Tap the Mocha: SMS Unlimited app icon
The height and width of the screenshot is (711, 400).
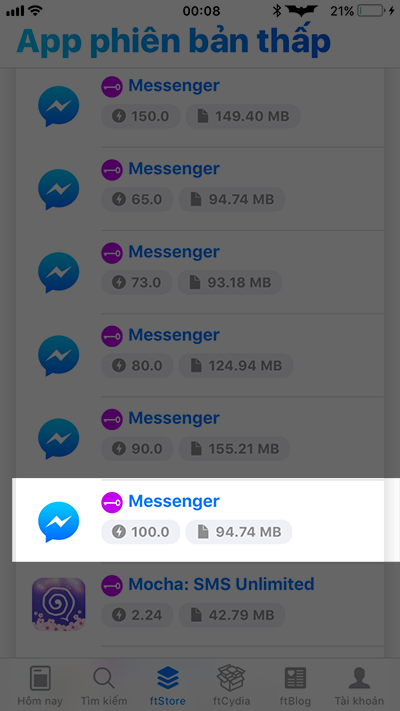pos(59,604)
